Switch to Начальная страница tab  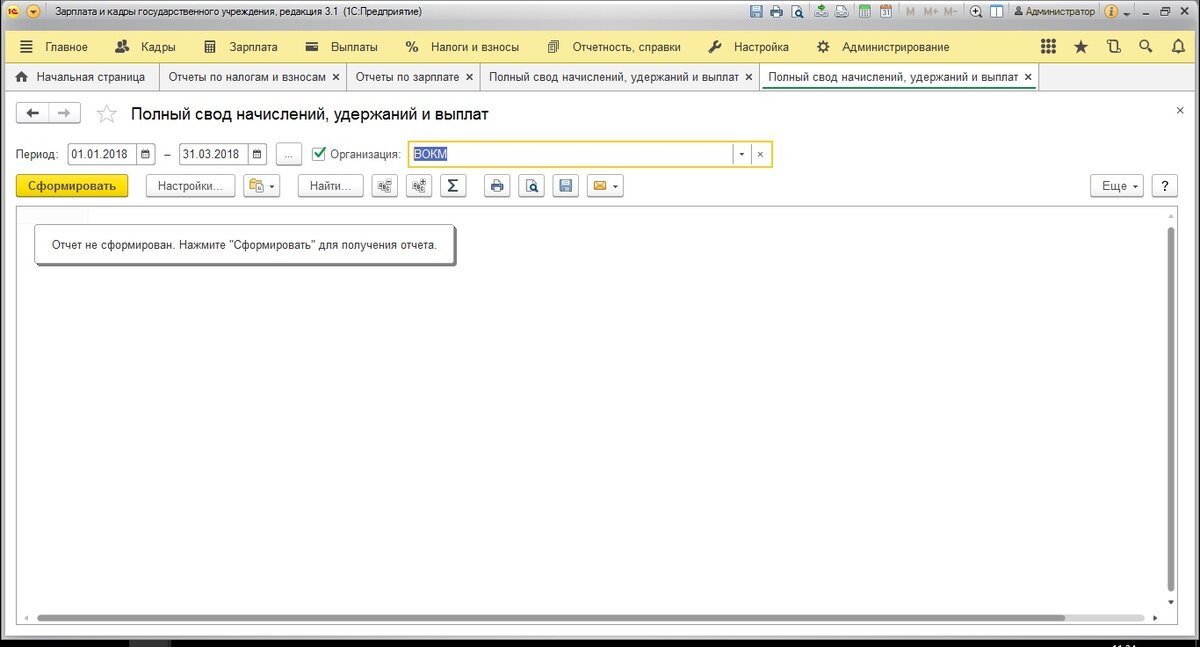pos(80,76)
